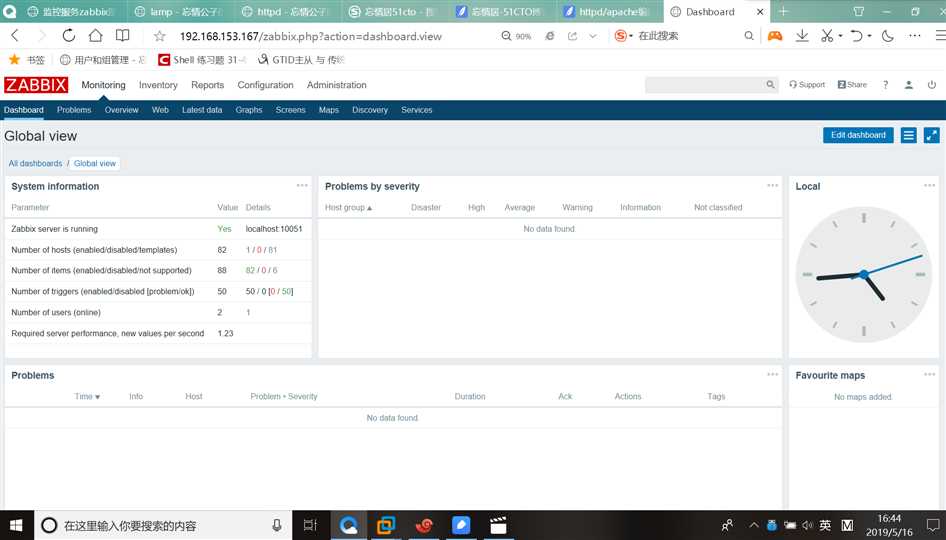
Task: Open the Inventory menu
Action: (x=158, y=85)
